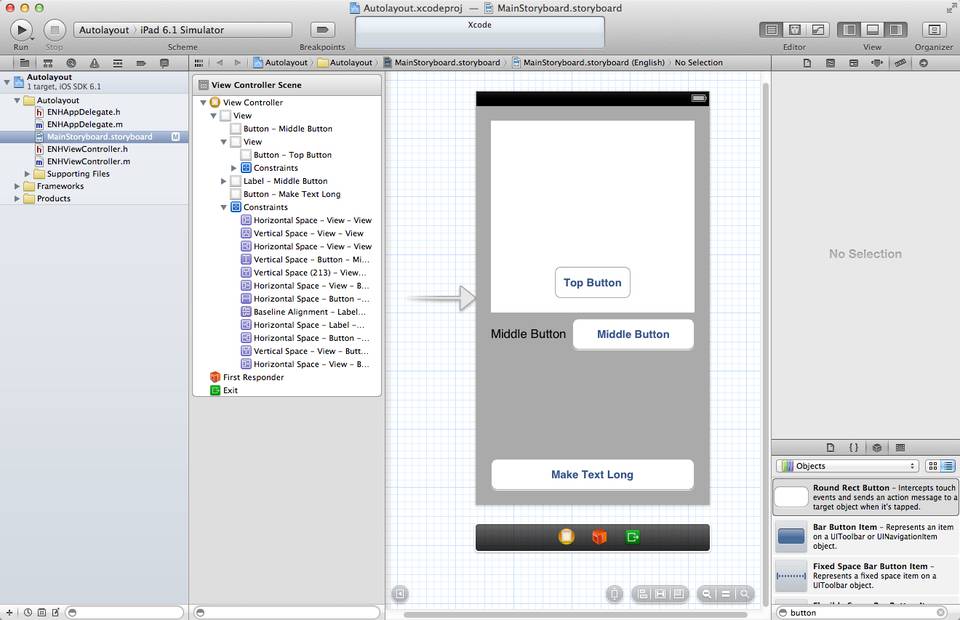Switch library to icon grid view
960x620 pixels.
pyautogui.click(x=932, y=466)
